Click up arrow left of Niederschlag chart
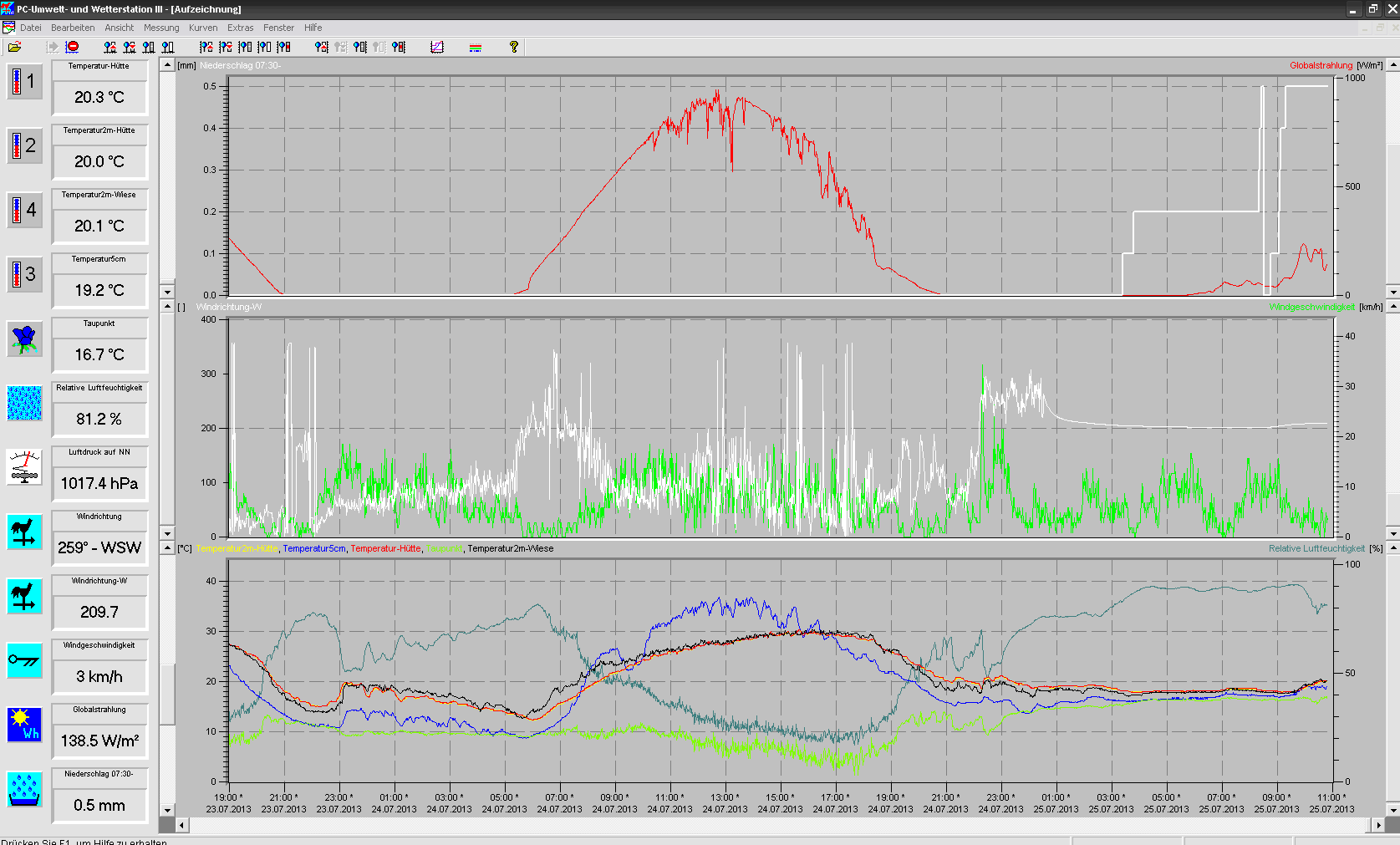 (x=167, y=65)
